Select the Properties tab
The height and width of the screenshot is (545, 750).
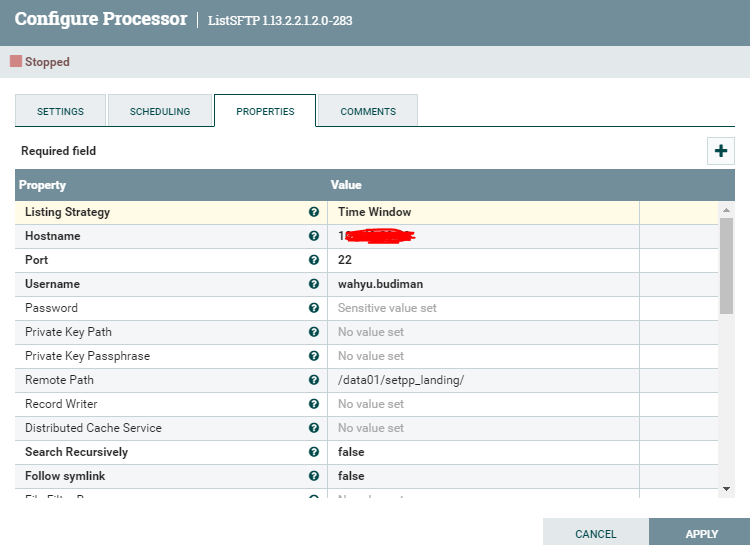pos(265,111)
